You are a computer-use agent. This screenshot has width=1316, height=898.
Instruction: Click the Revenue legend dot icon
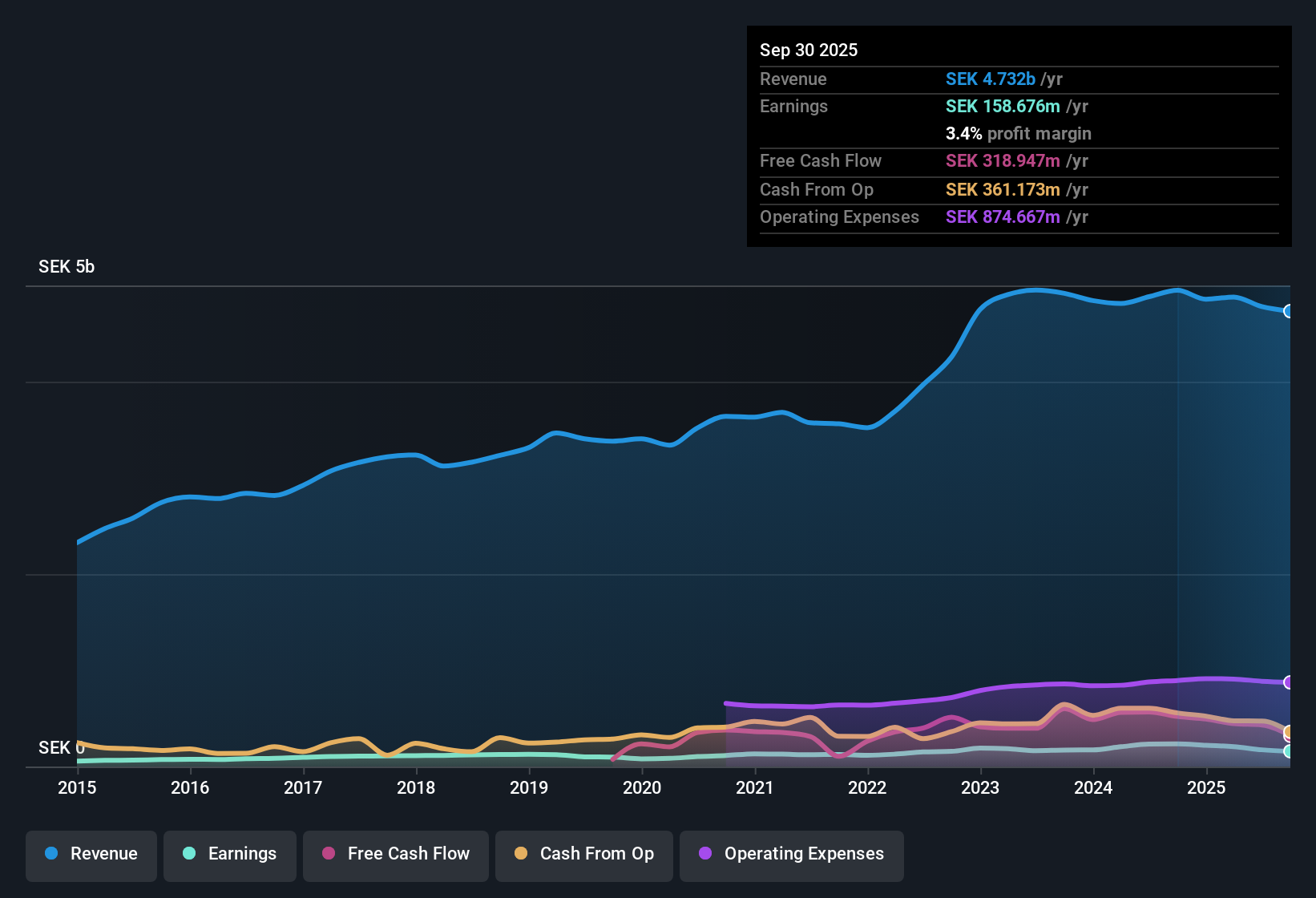[50, 854]
